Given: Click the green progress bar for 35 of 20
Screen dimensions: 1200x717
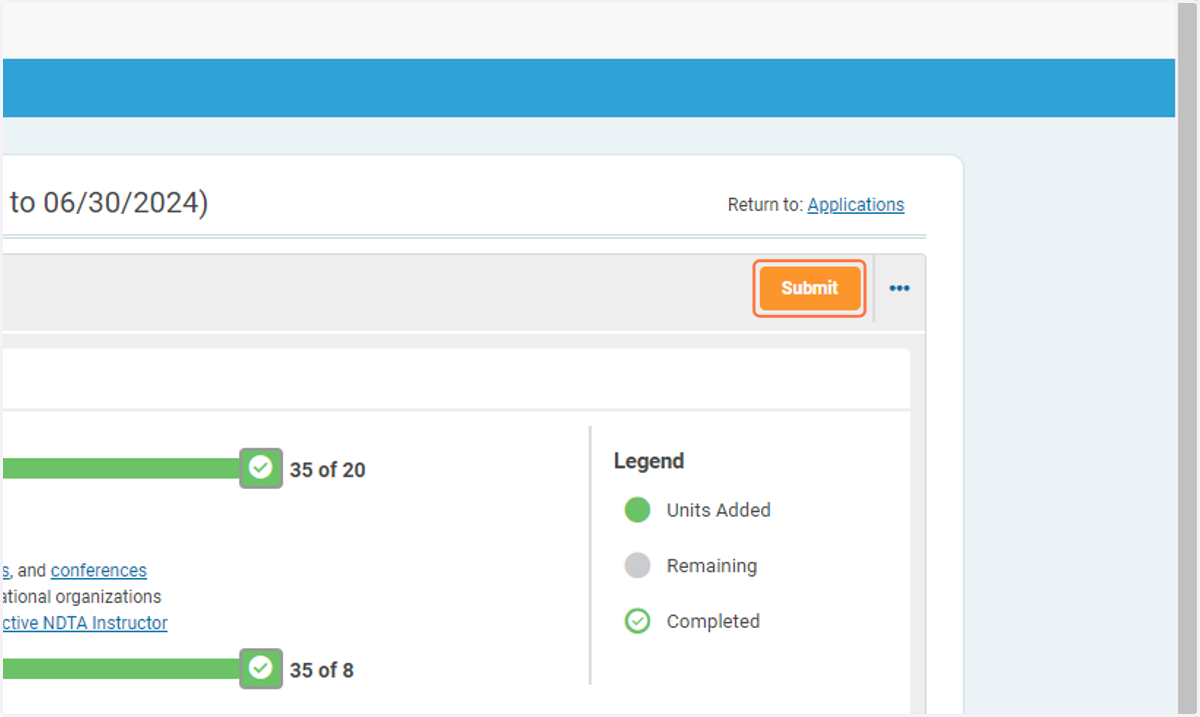Looking at the screenshot, I should [x=120, y=468].
